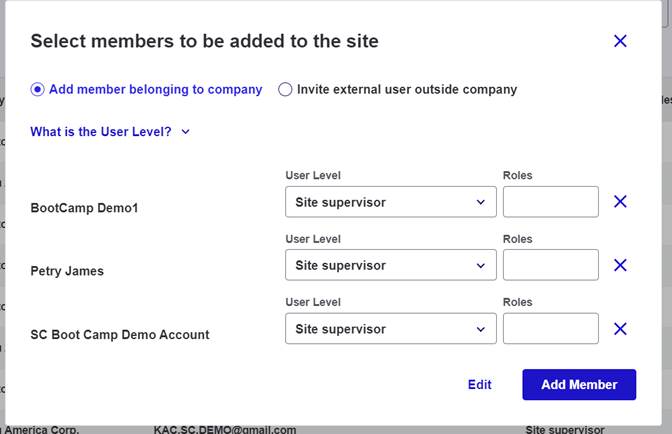Open User Level dropdown for SC Boot Camp Demo Account
The width and height of the screenshot is (672, 434).
pyautogui.click(x=391, y=329)
